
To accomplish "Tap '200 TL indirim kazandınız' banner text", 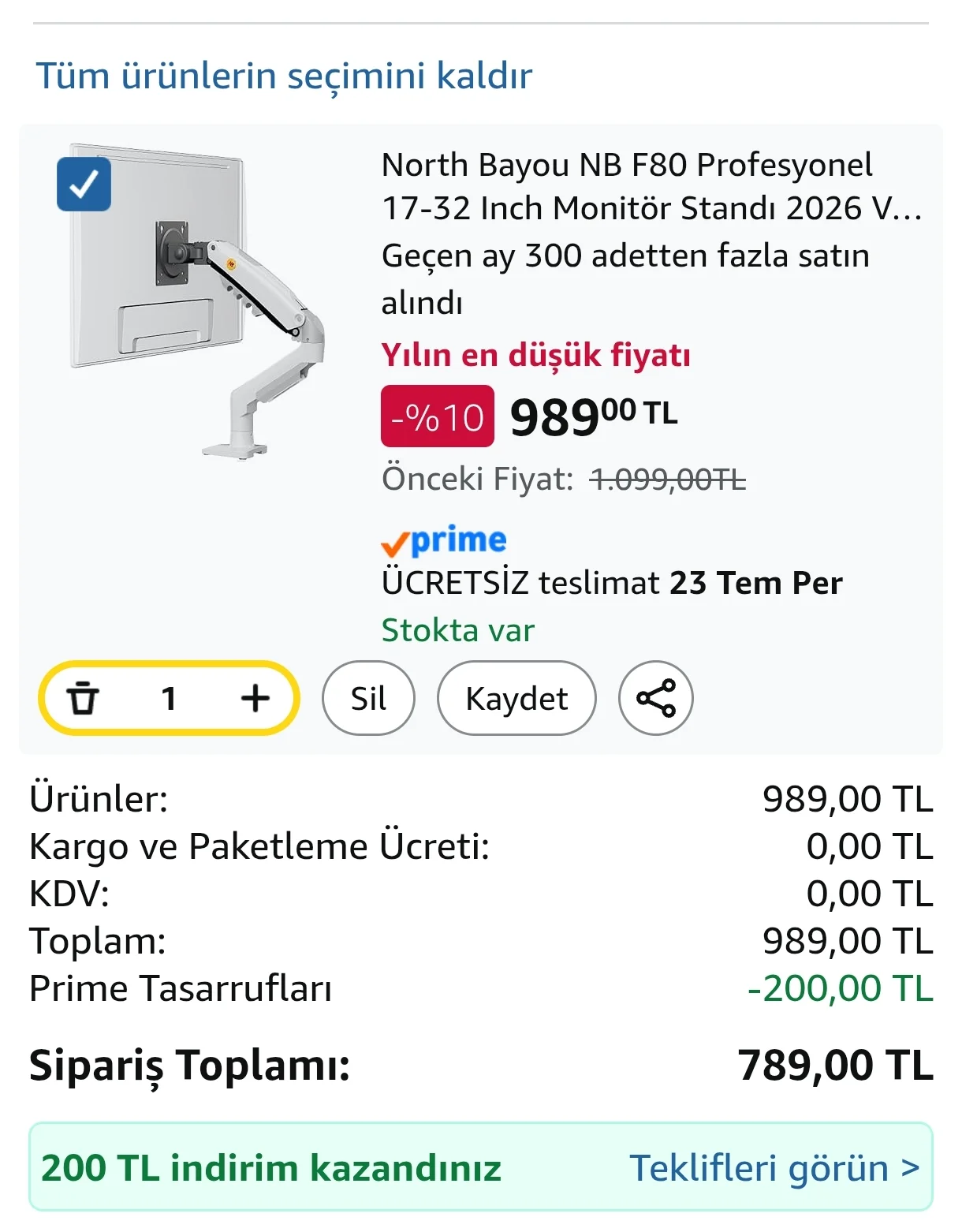I will [271, 1167].
